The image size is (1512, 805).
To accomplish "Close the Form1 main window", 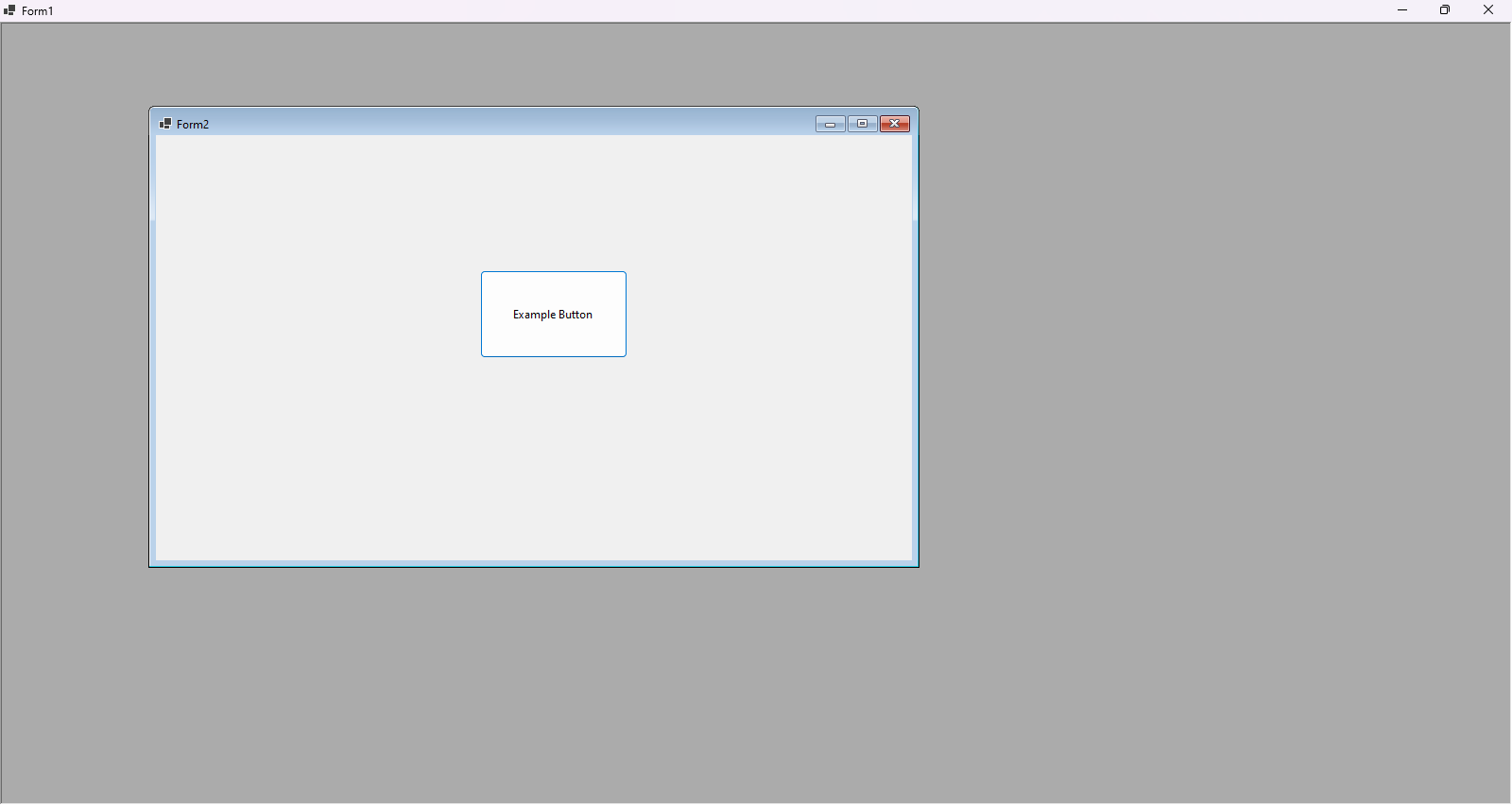I will 1488,10.
